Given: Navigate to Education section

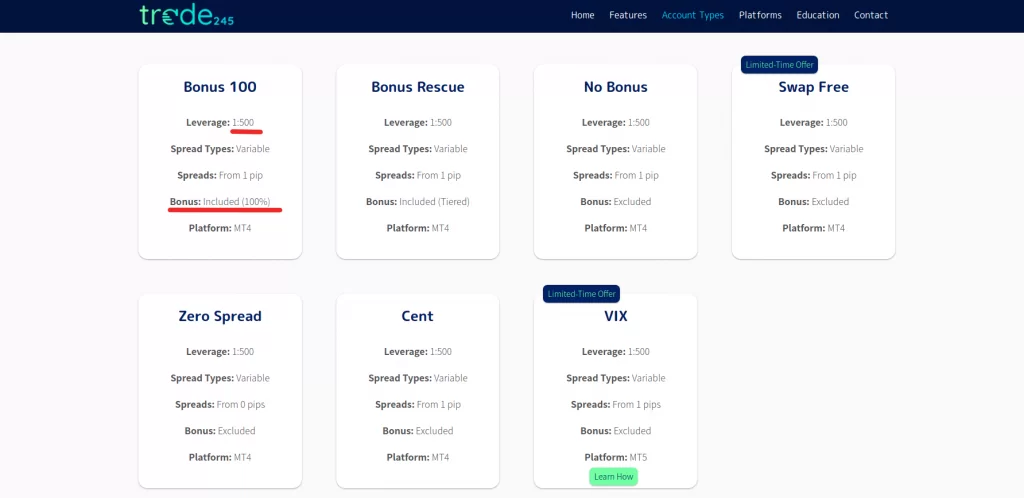Looking at the screenshot, I should pos(818,15).
